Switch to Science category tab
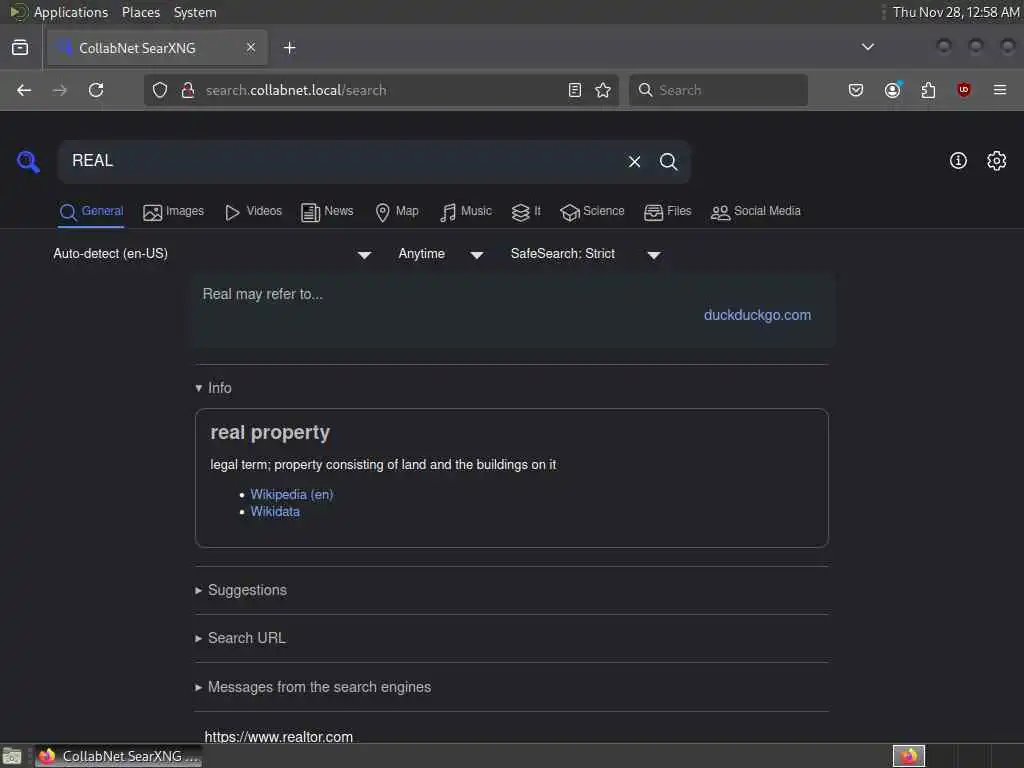This screenshot has width=1024, height=768. (x=592, y=212)
